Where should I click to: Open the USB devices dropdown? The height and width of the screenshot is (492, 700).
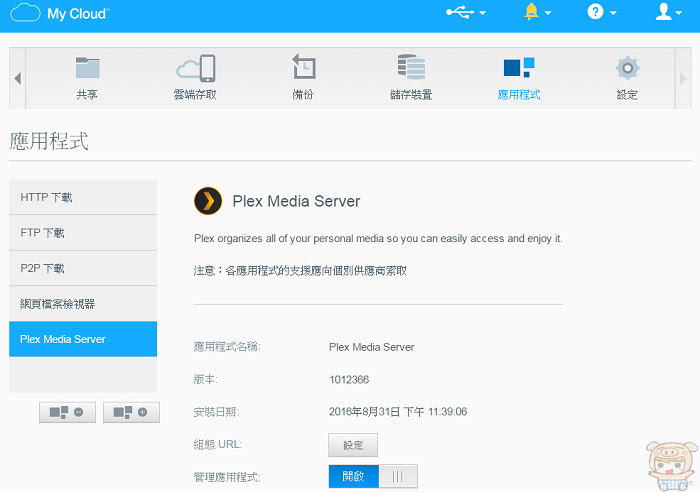466,13
